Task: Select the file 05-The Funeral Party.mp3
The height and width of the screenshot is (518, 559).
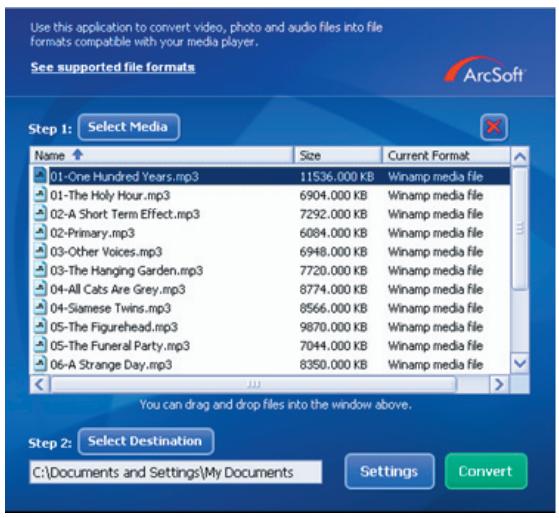Action: tap(120, 346)
